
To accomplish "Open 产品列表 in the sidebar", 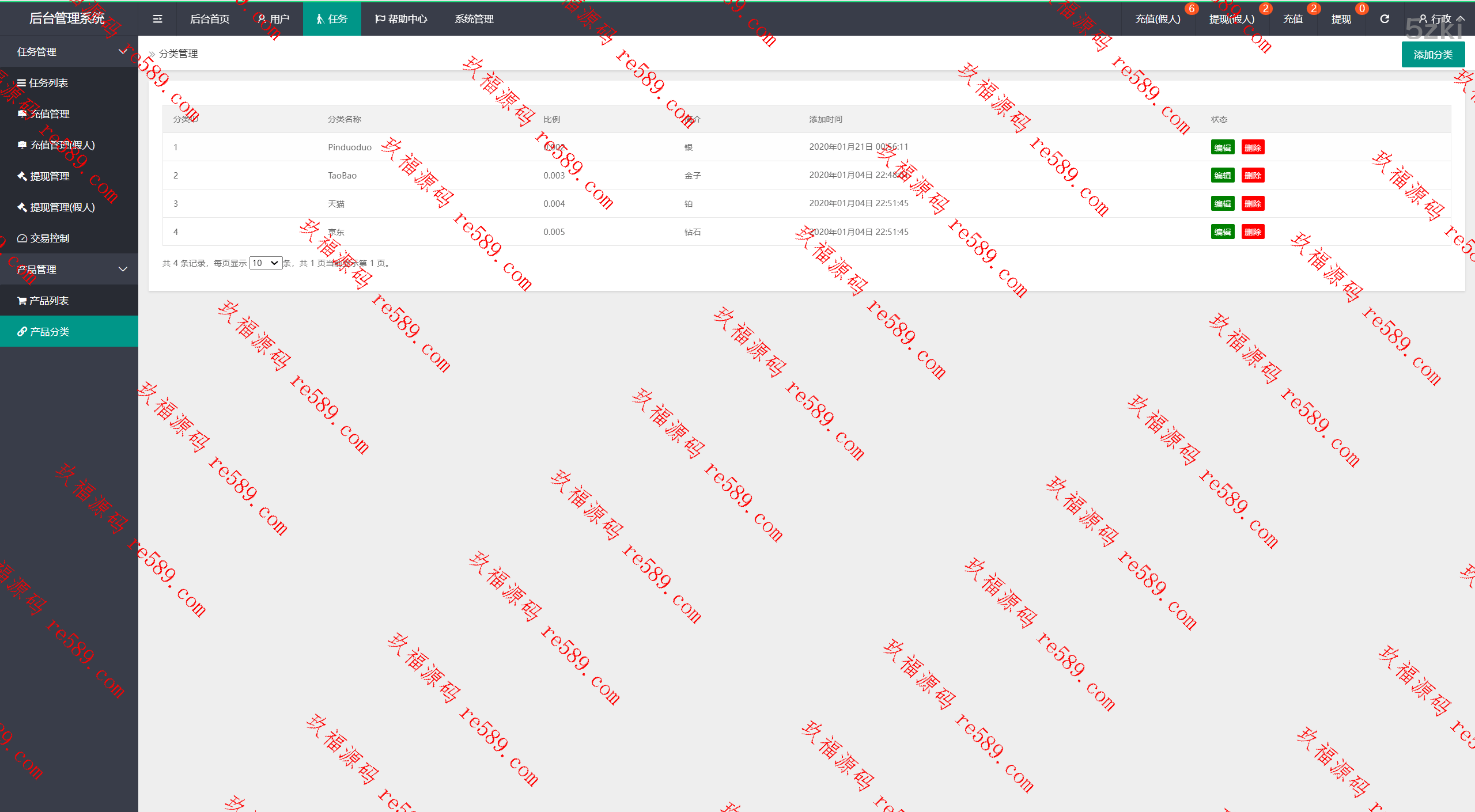I will (x=48, y=301).
